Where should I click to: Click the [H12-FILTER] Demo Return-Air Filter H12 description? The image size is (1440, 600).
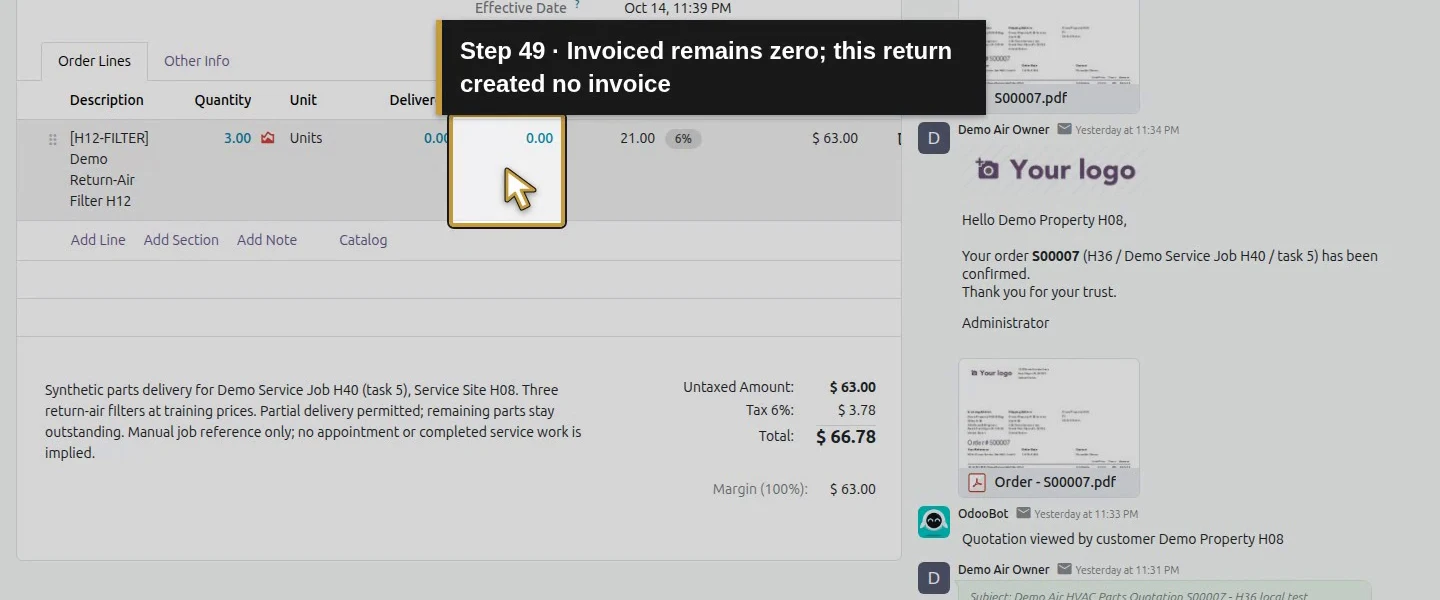109,169
